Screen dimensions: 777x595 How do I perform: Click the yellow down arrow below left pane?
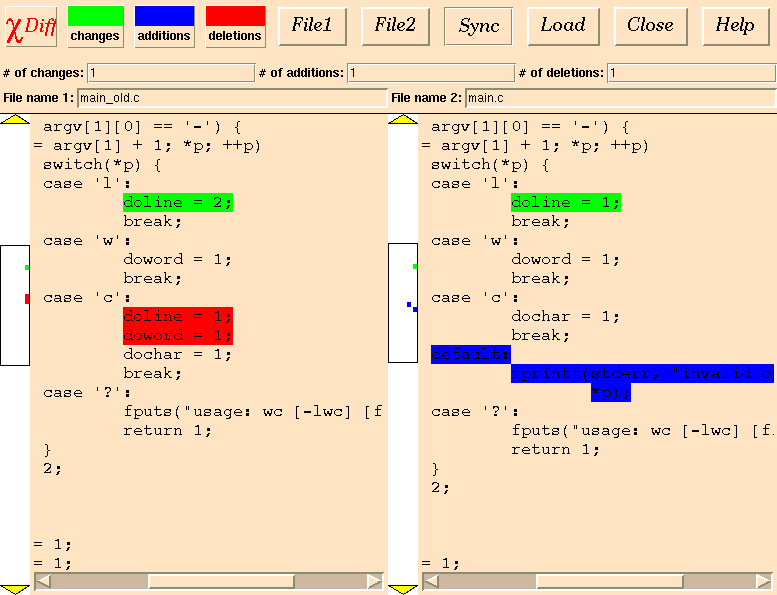pos(15,589)
